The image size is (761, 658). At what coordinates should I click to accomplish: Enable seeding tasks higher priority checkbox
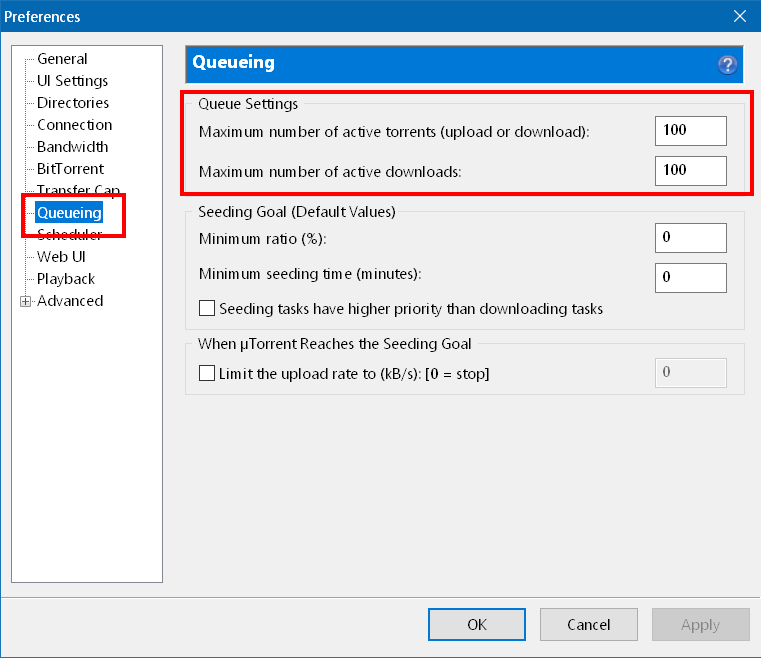[x=208, y=309]
